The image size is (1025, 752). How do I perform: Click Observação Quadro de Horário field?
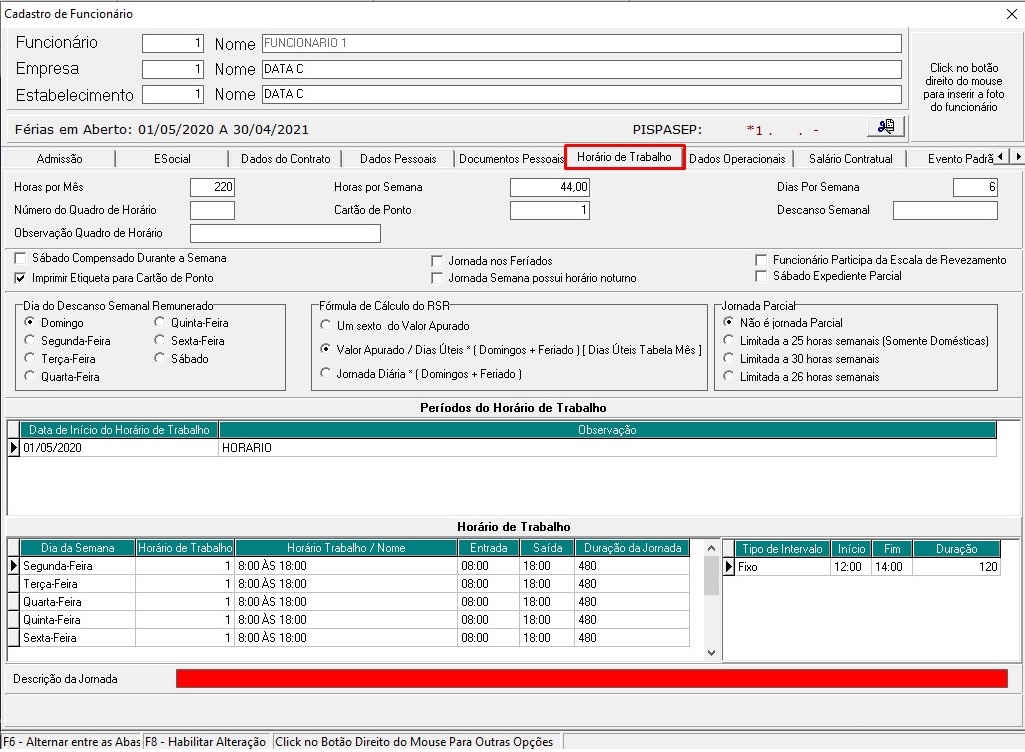coord(285,233)
